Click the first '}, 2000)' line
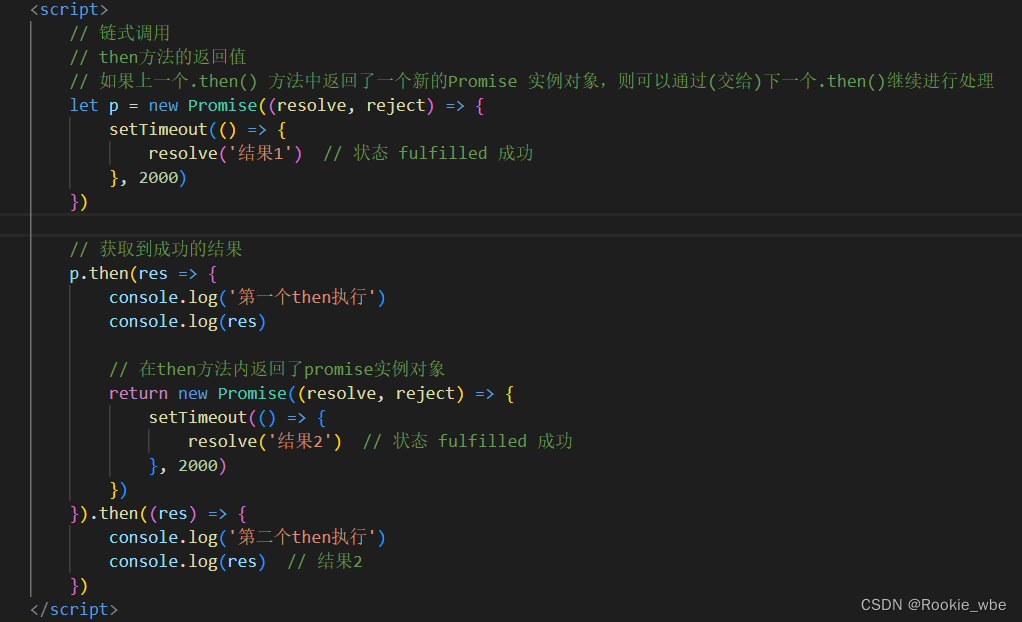 148,178
